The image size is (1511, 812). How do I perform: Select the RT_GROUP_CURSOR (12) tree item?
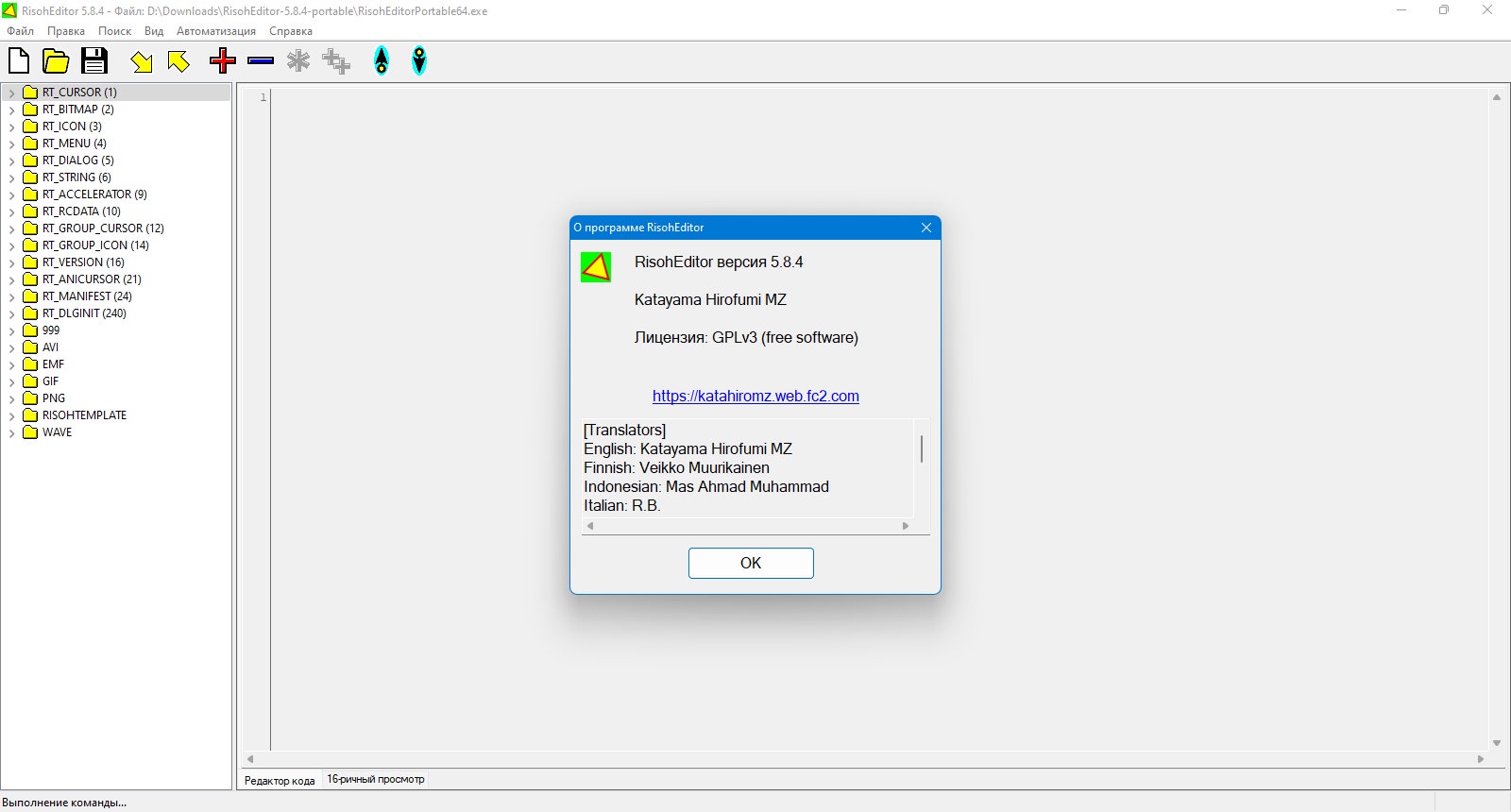pyautogui.click(x=103, y=228)
